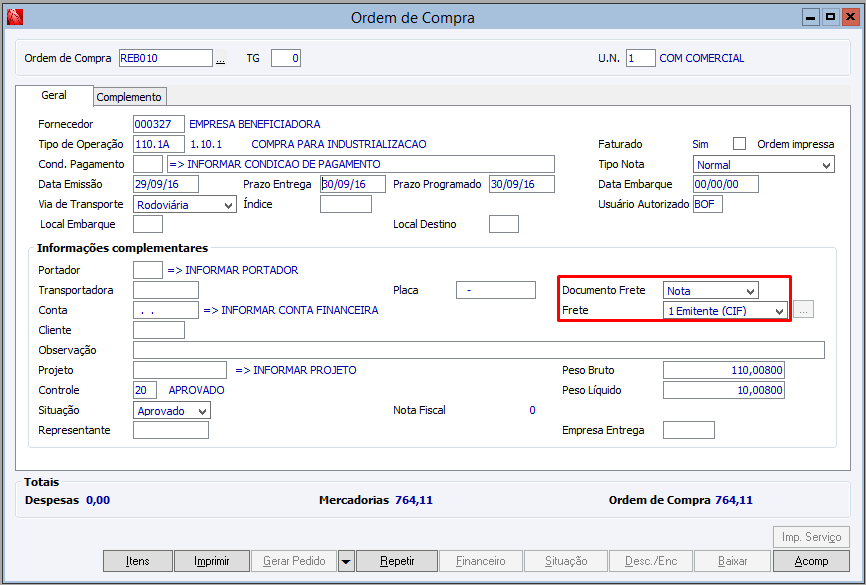Click the Cliente input field
Screen dimensions: 866x585
point(159,330)
